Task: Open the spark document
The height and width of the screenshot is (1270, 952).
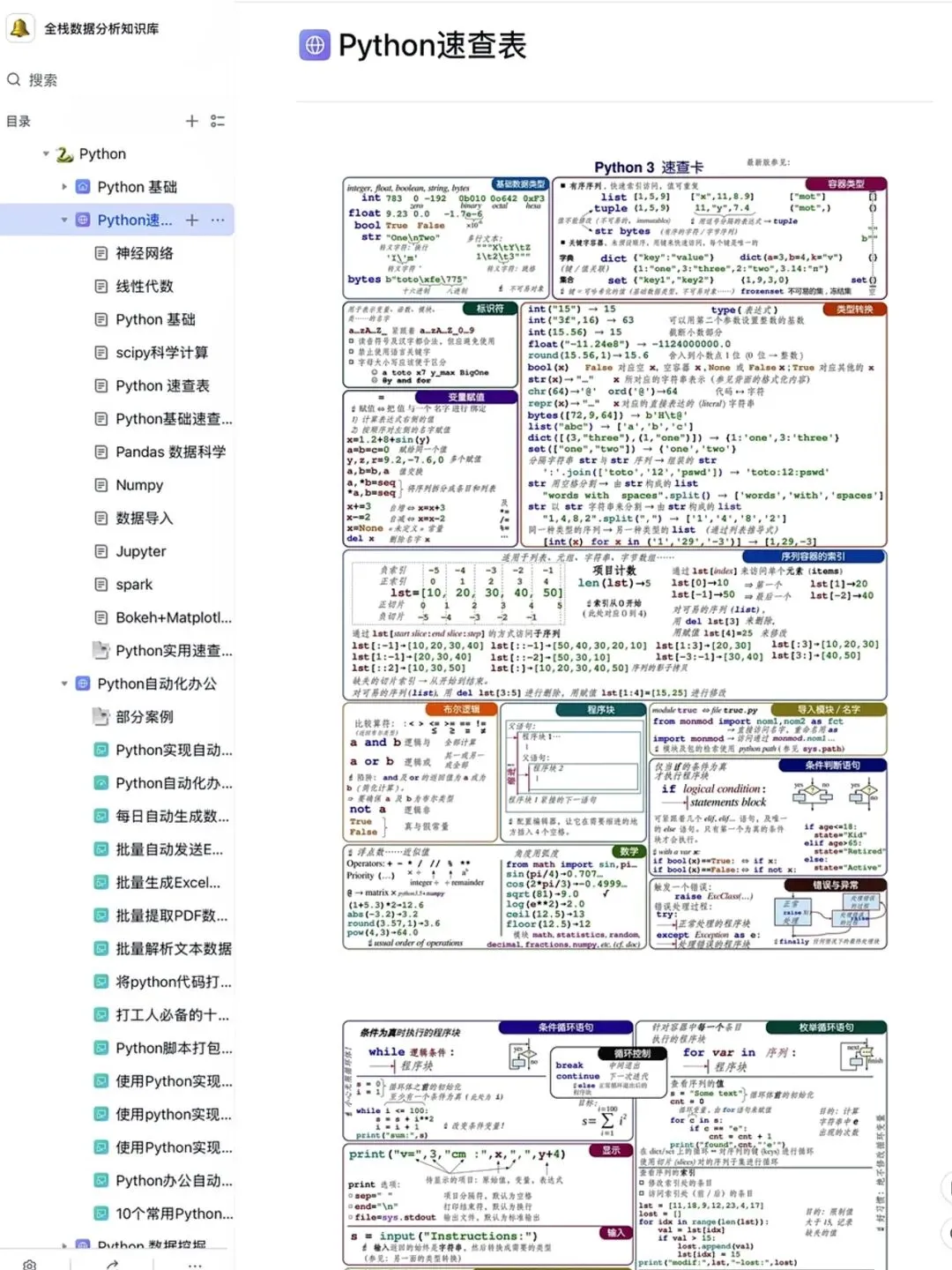Action: tap(134, 585)
